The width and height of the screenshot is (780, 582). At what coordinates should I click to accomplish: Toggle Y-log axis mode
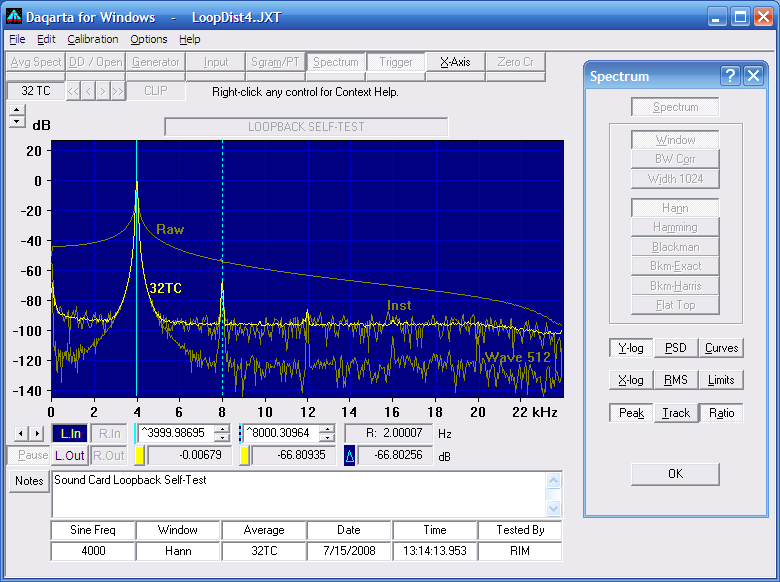[631, 348]
